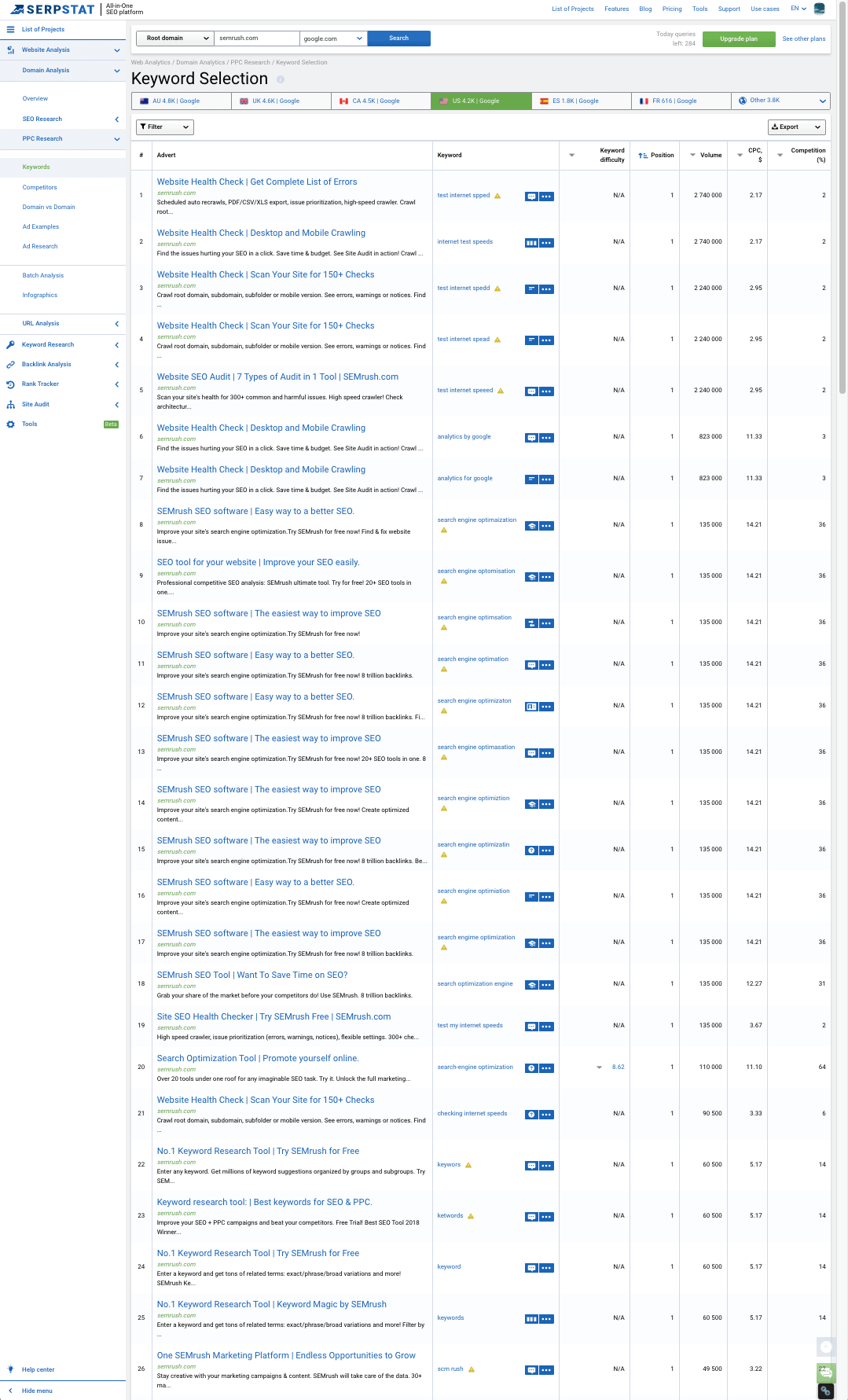Click the Tools gear icon in the sidebar
The height and width of the screenshot is (1400, 848).
click(x=10, y=424)
